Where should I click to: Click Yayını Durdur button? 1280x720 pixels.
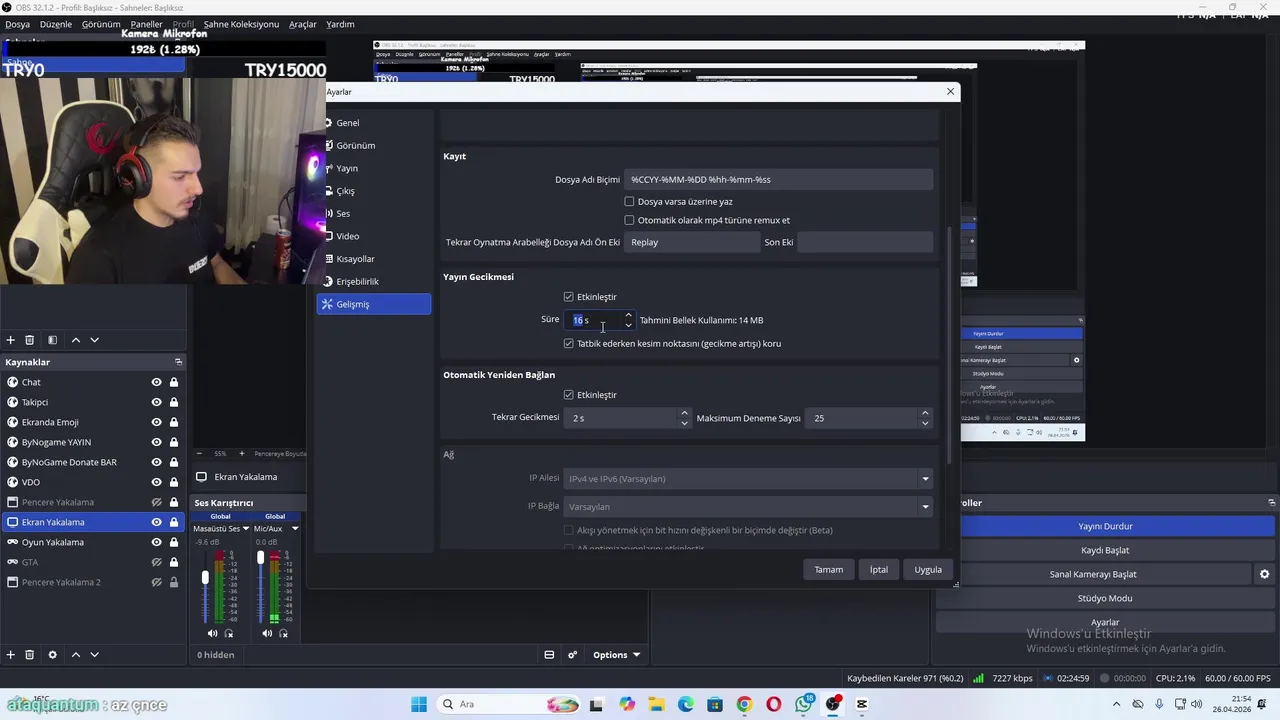click(x=1105, y=526)
